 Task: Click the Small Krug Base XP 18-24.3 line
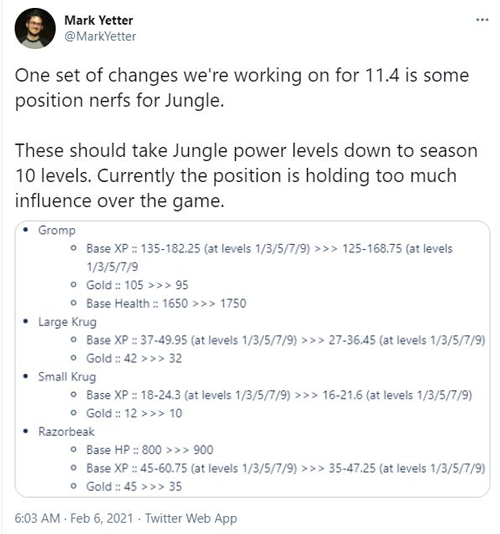click(279, 395)
